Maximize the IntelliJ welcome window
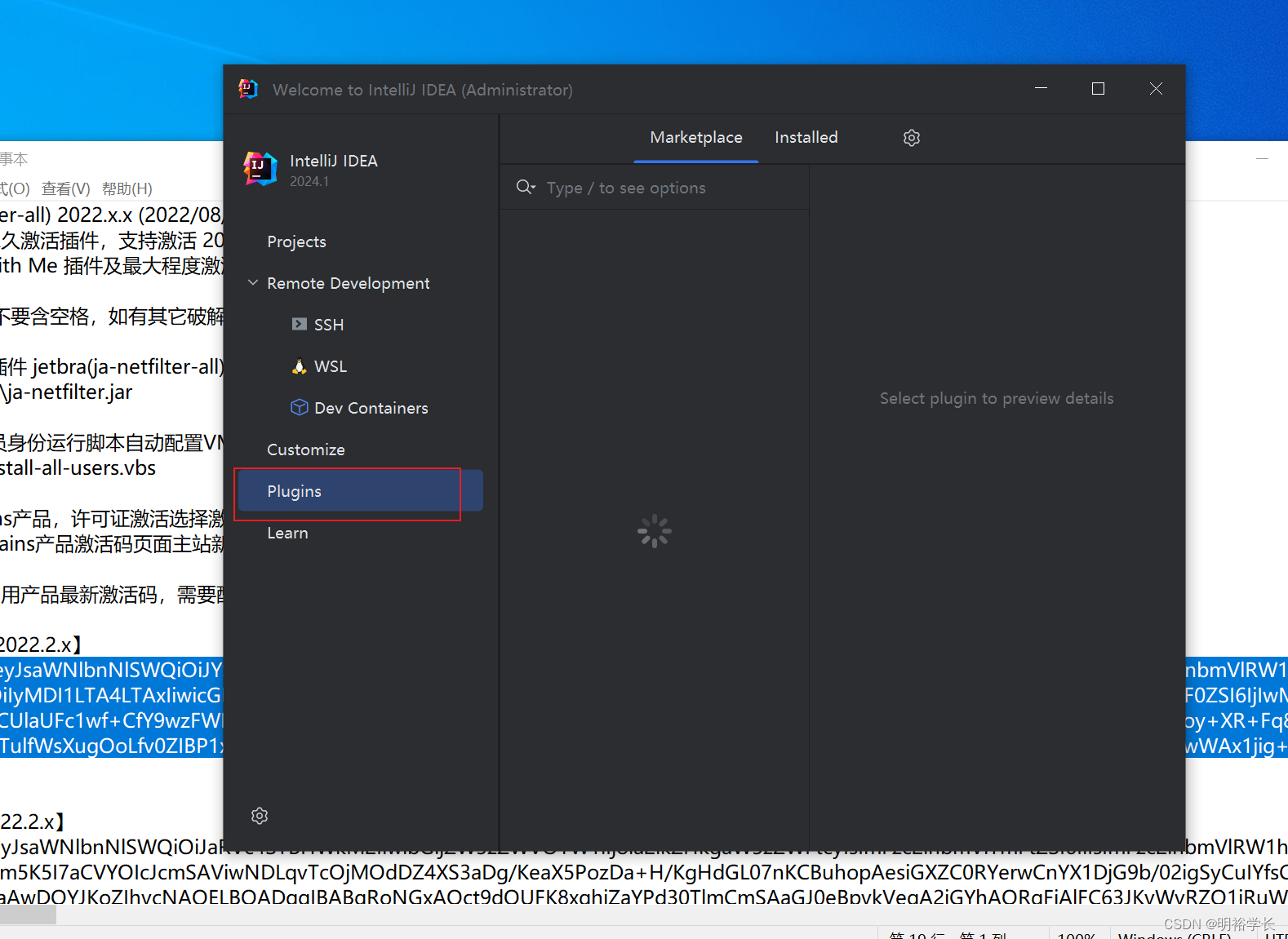Image resolution: width=1288 pixels, height=939 pixels. pyautogui.click(x=1098, y=88)
